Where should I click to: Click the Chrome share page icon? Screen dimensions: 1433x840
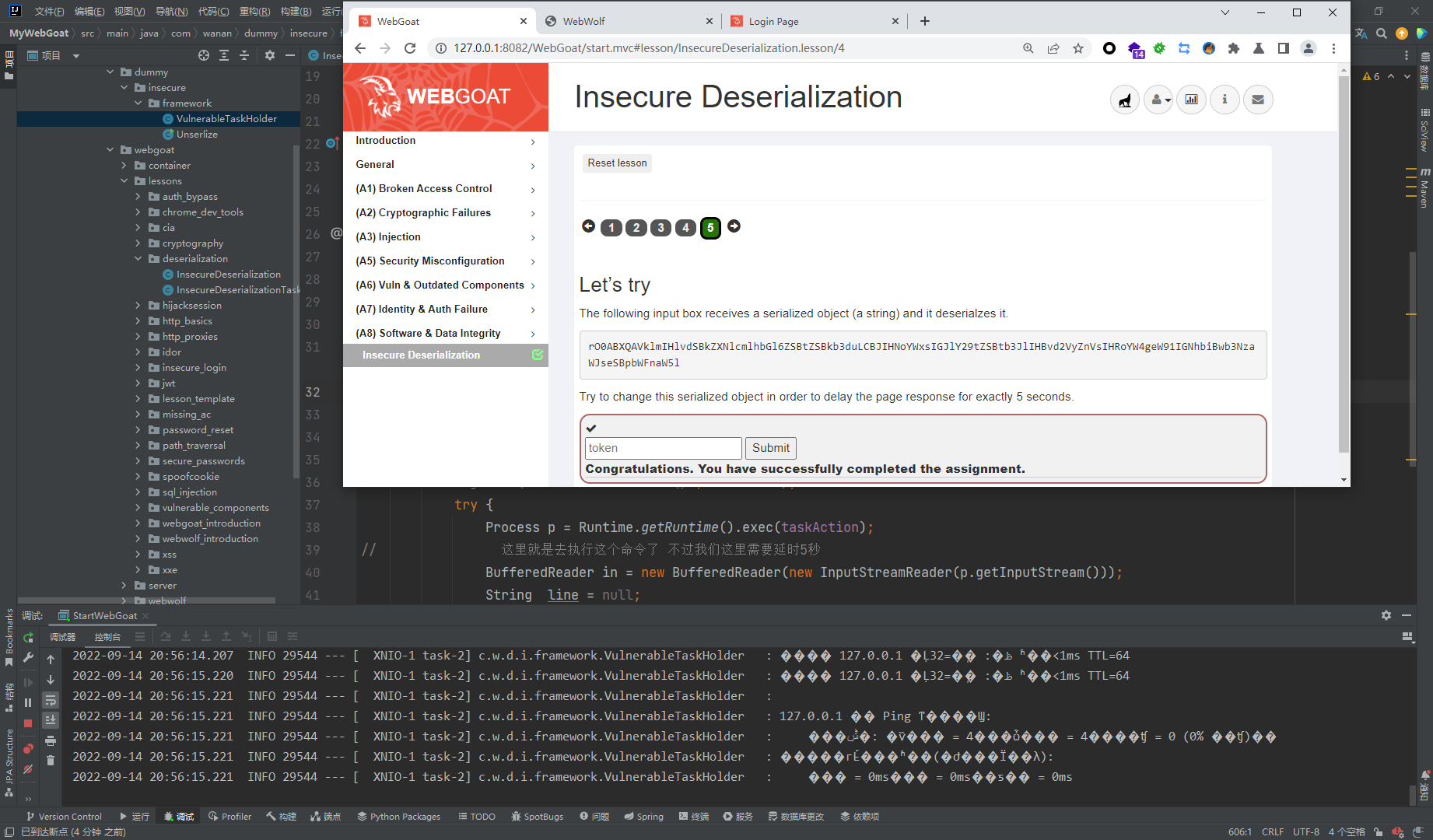(1053, 48)
